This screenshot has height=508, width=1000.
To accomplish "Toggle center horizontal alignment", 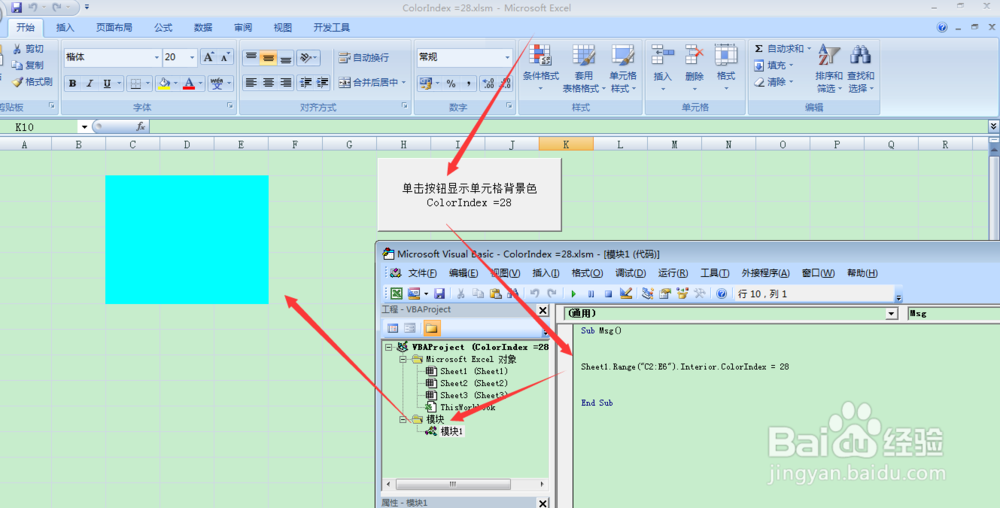I will tap(268, 83).
